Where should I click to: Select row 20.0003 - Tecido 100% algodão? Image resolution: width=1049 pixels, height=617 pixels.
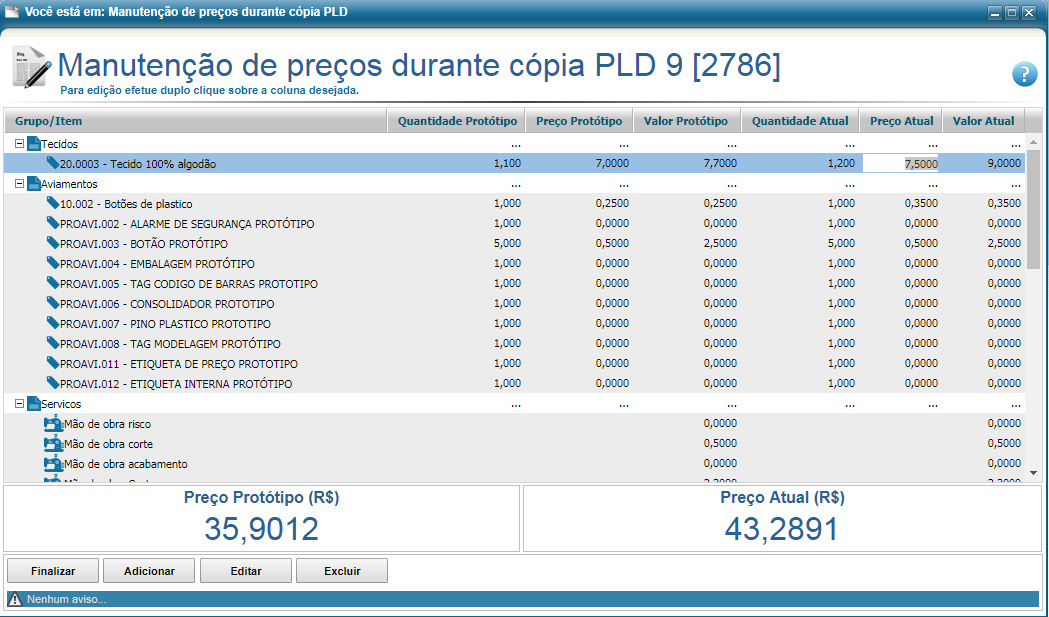pos(514,163)
